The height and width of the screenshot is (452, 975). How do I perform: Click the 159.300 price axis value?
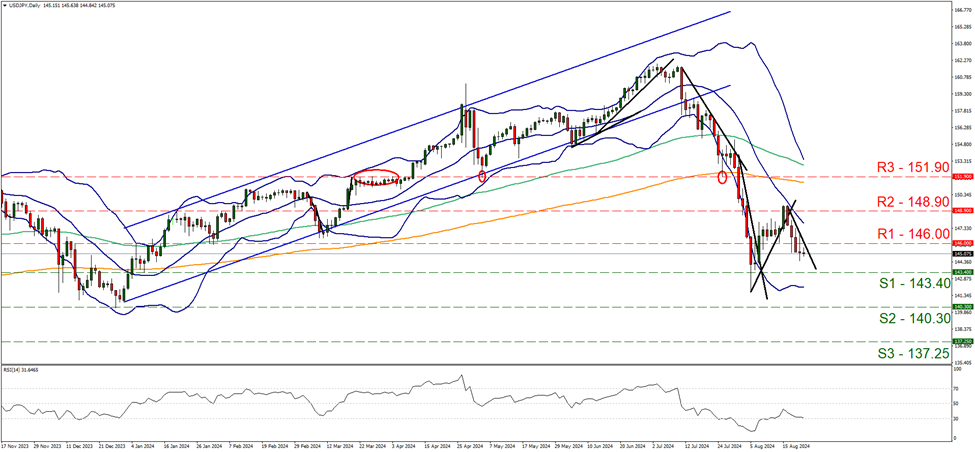[961, 95]
